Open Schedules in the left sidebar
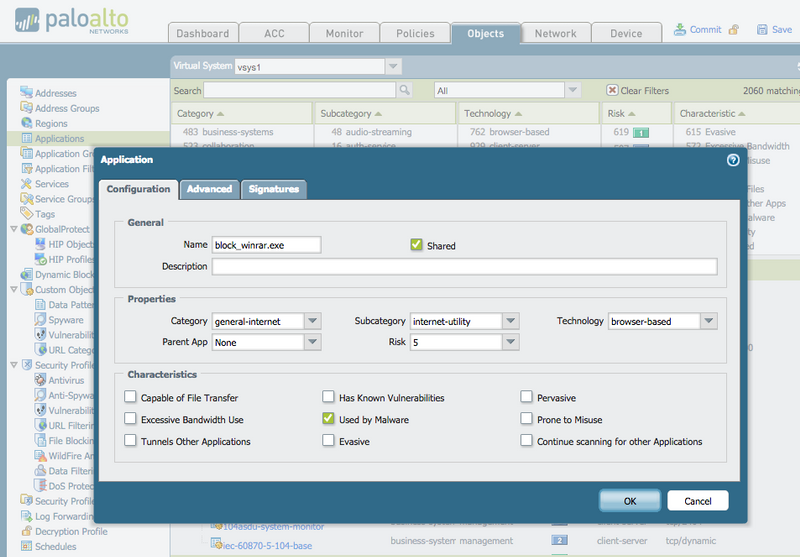The height and width of the screenshot is (557, 800). (55, 547)
